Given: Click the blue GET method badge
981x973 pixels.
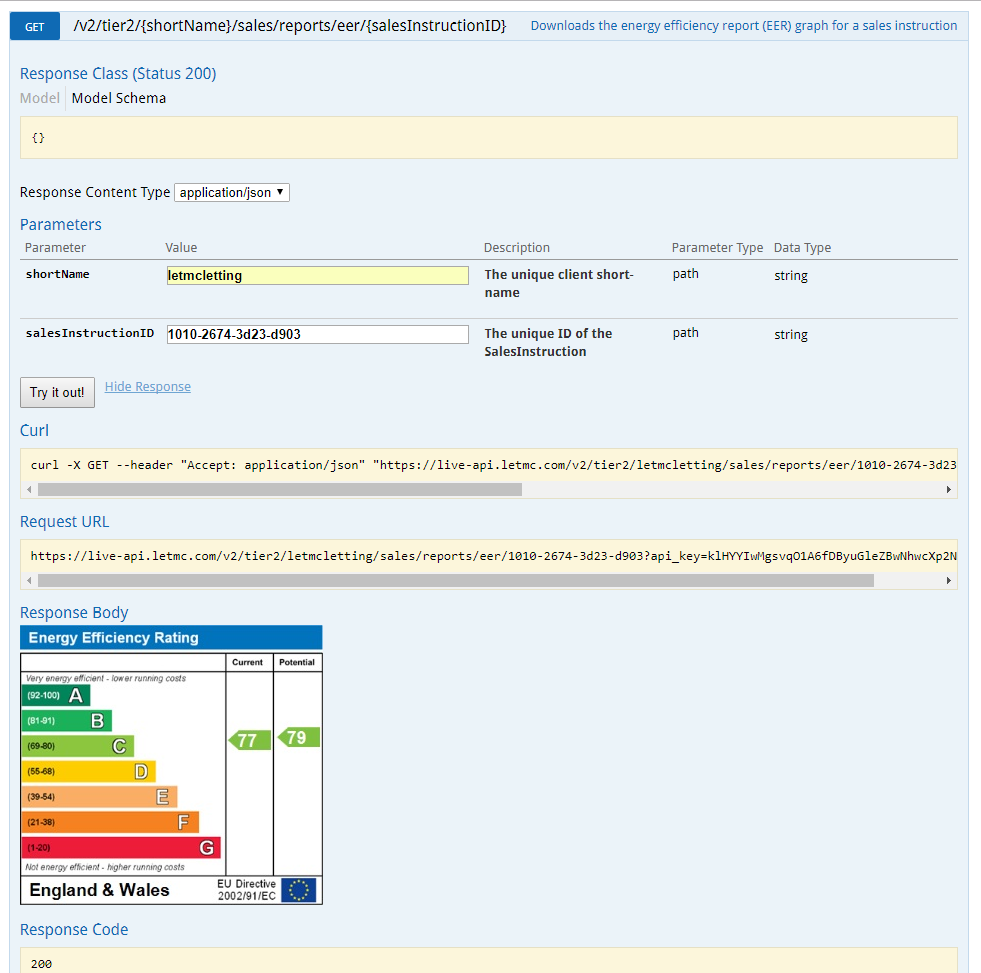Looking at the screenshot, I should click(x=34, y=27).
